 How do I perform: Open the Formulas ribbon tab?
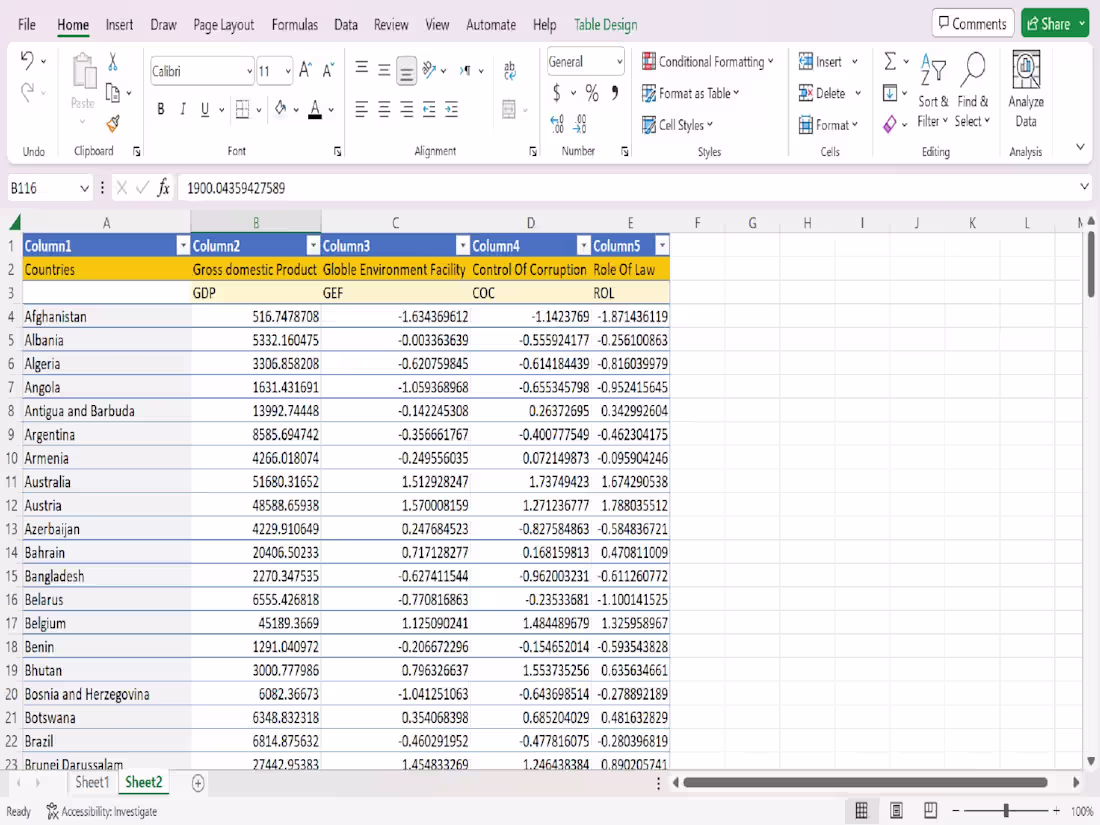[x=294, y=25]
